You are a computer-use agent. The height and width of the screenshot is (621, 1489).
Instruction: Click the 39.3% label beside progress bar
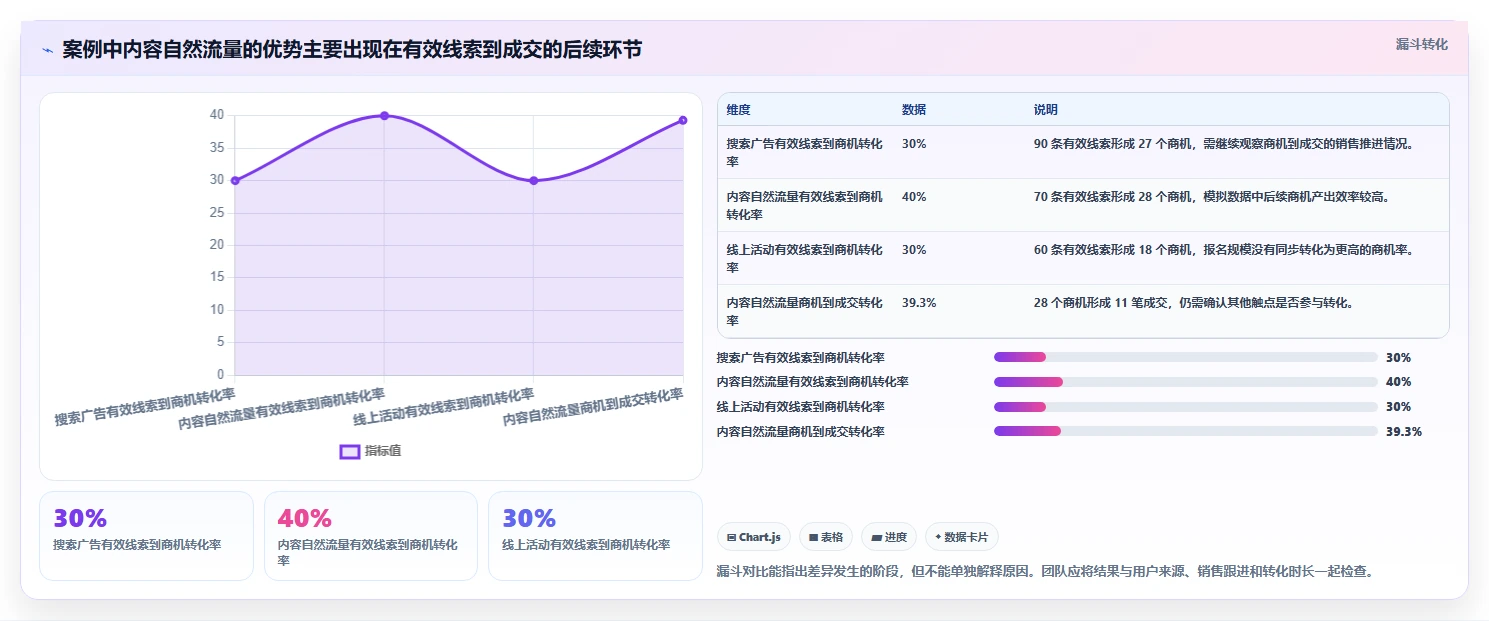pyautogui.click(x=1404, y=432)
